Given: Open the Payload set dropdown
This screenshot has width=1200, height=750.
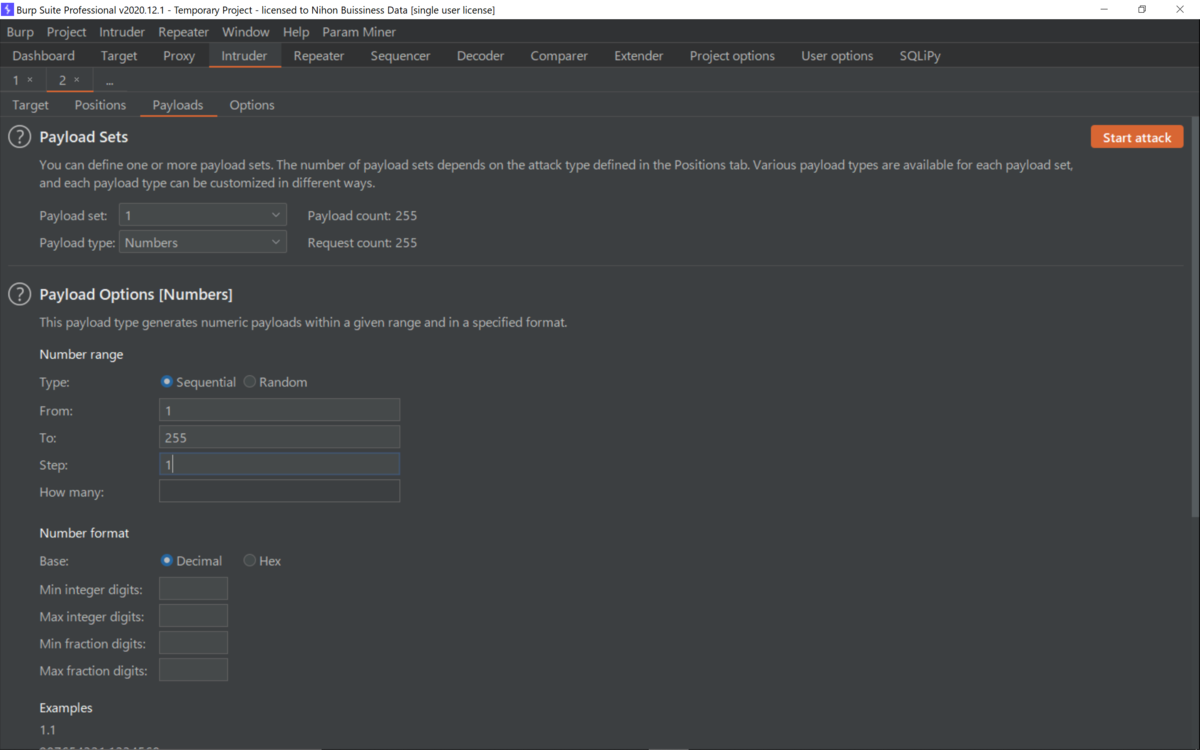Looking at the screenshot, I should [203, 215].
